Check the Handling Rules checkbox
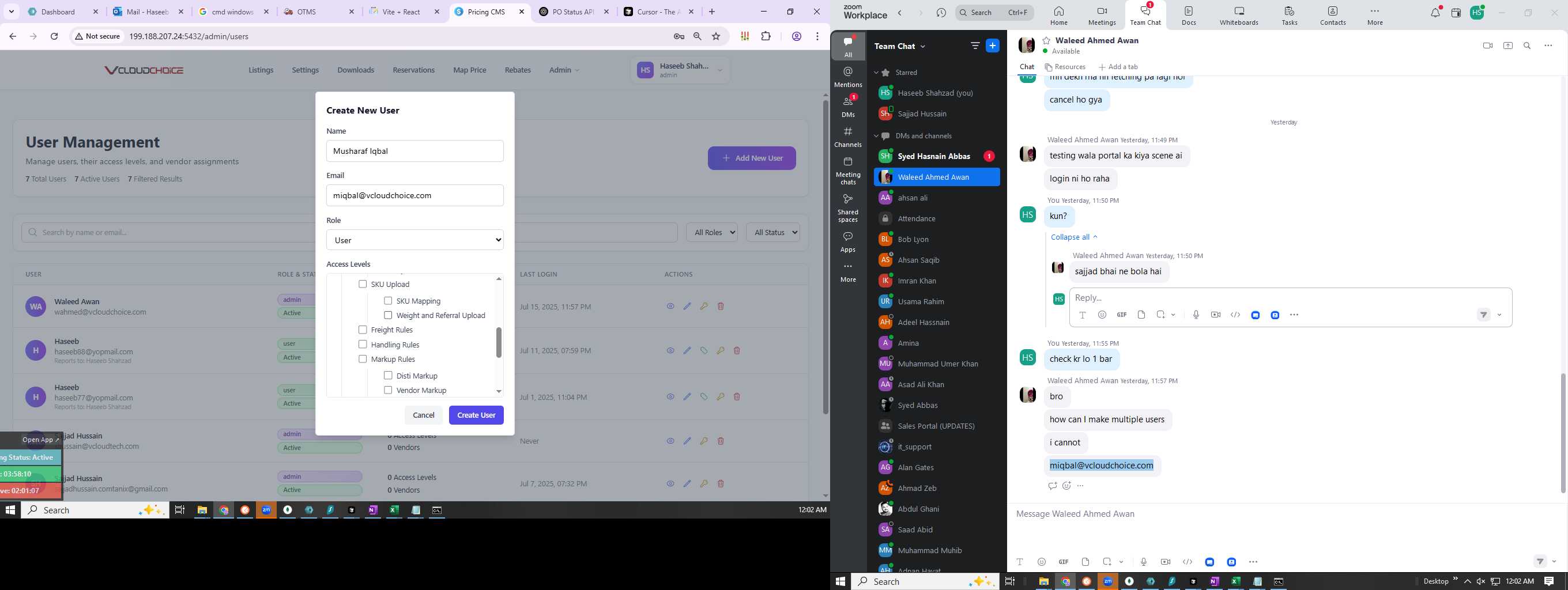This screenshot has width=1568, height=590. click(x=363, y=345)
